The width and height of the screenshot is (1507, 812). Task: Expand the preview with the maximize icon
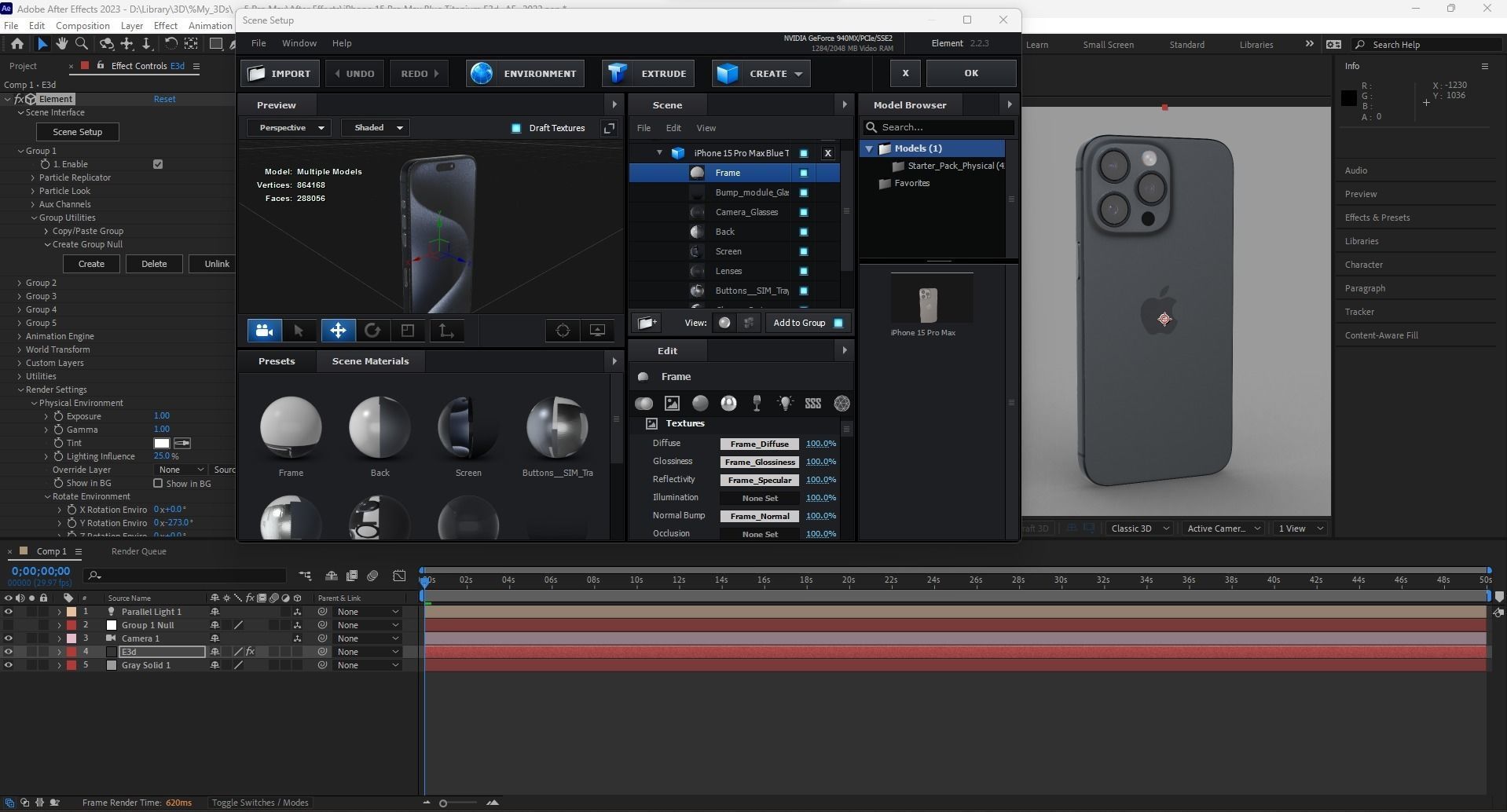609,128
